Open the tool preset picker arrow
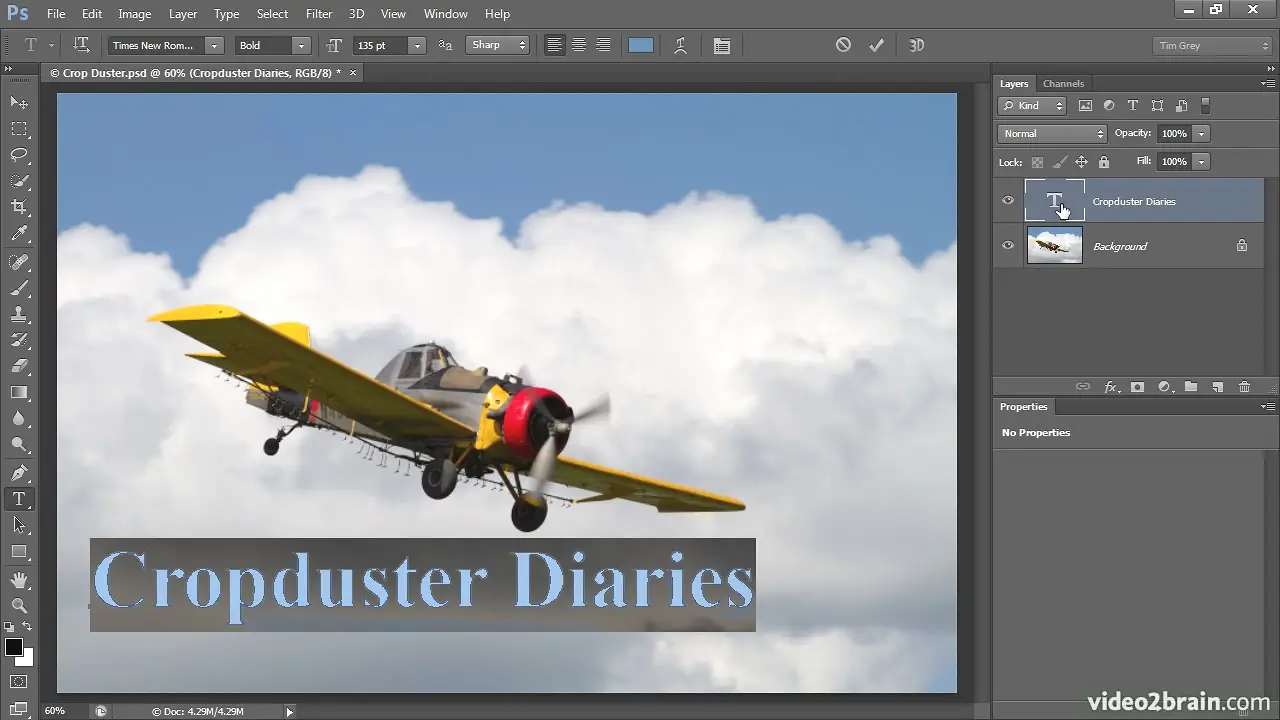This screenshot has width=1280, height=720. [51, 45]
